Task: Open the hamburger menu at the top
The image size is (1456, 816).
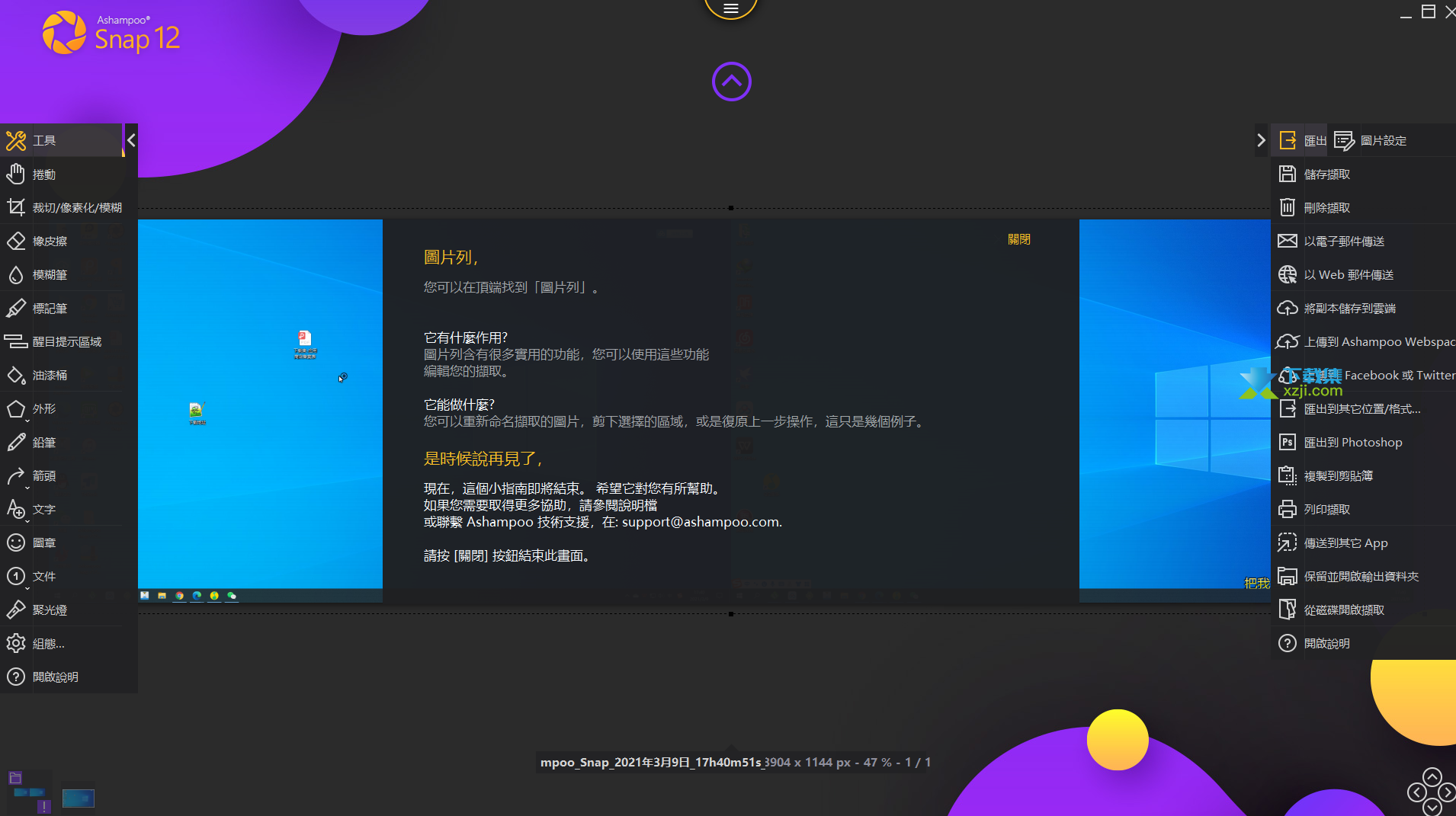Action: 730,8
